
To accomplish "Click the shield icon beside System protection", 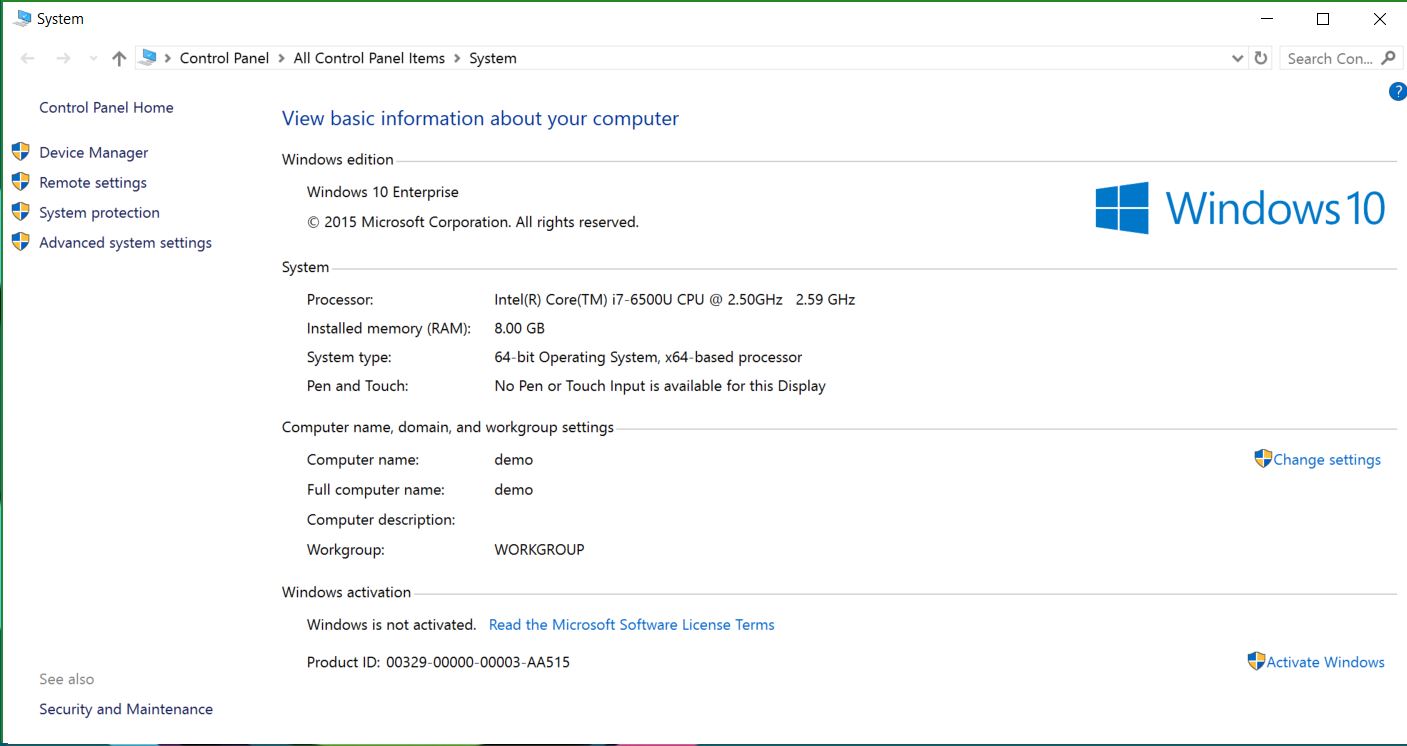I will coord(20,212).
